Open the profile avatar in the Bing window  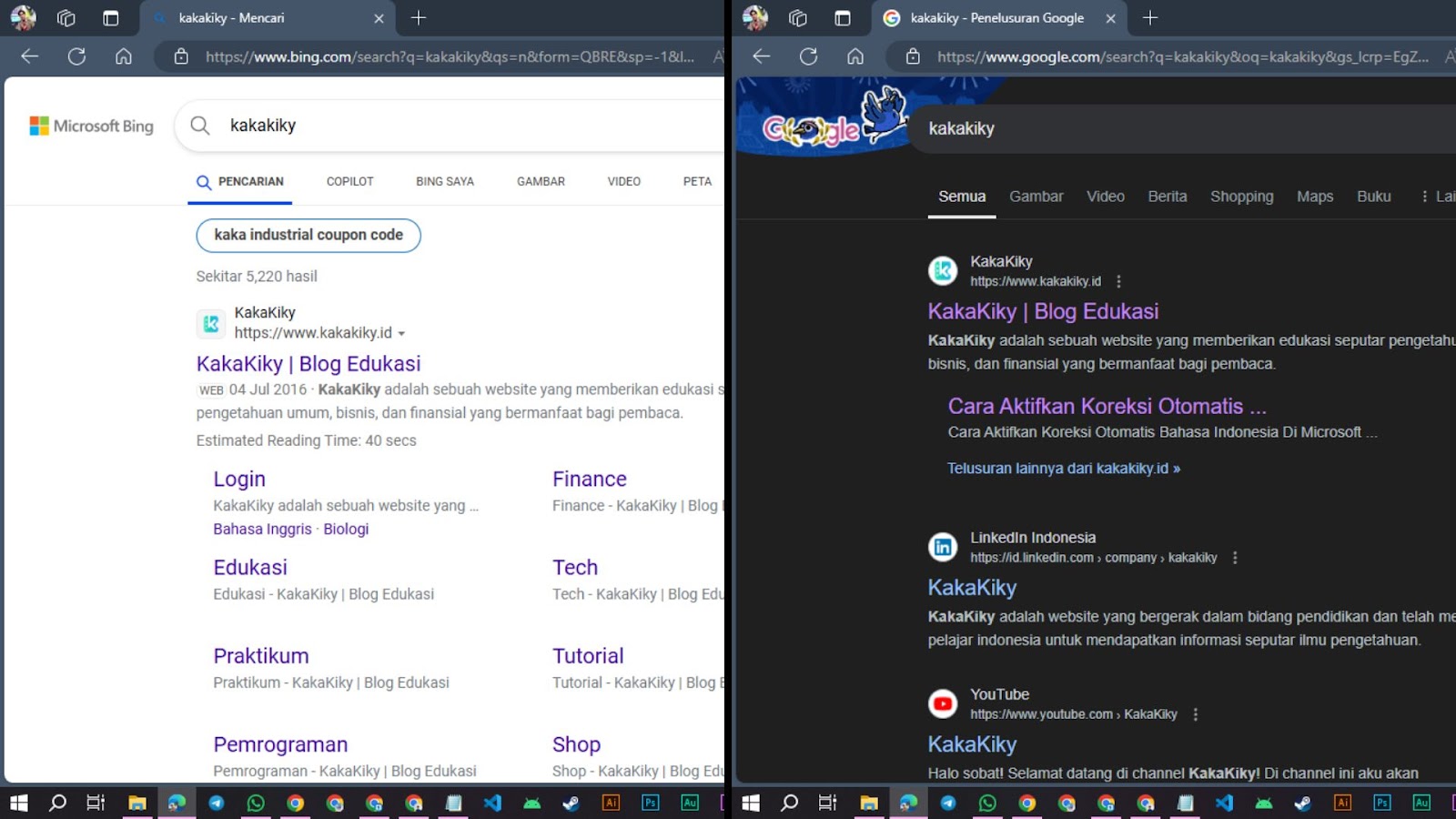pyautogui.click(x=23, y=17)
